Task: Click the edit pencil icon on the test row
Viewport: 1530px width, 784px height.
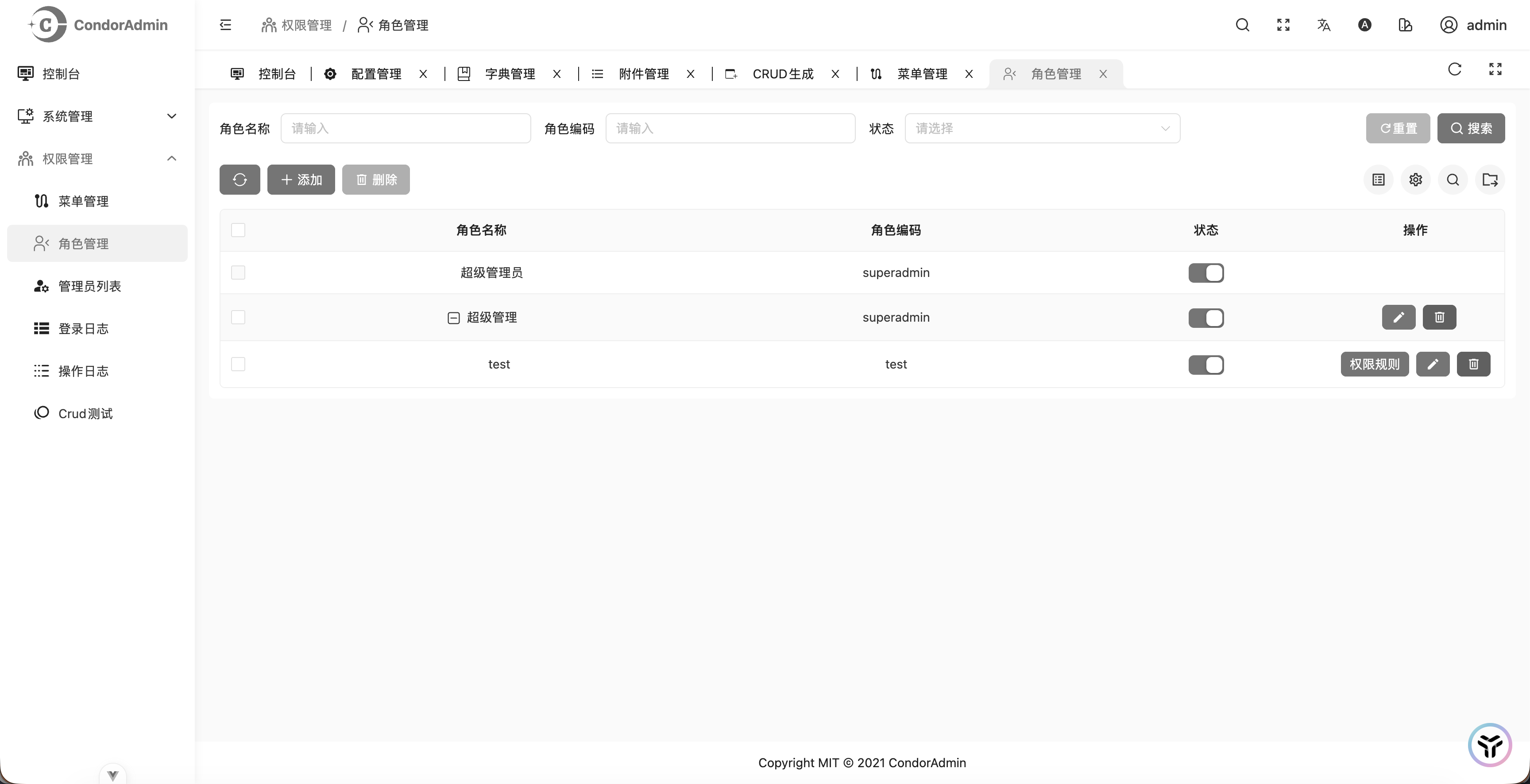Action: [1433, 365]
